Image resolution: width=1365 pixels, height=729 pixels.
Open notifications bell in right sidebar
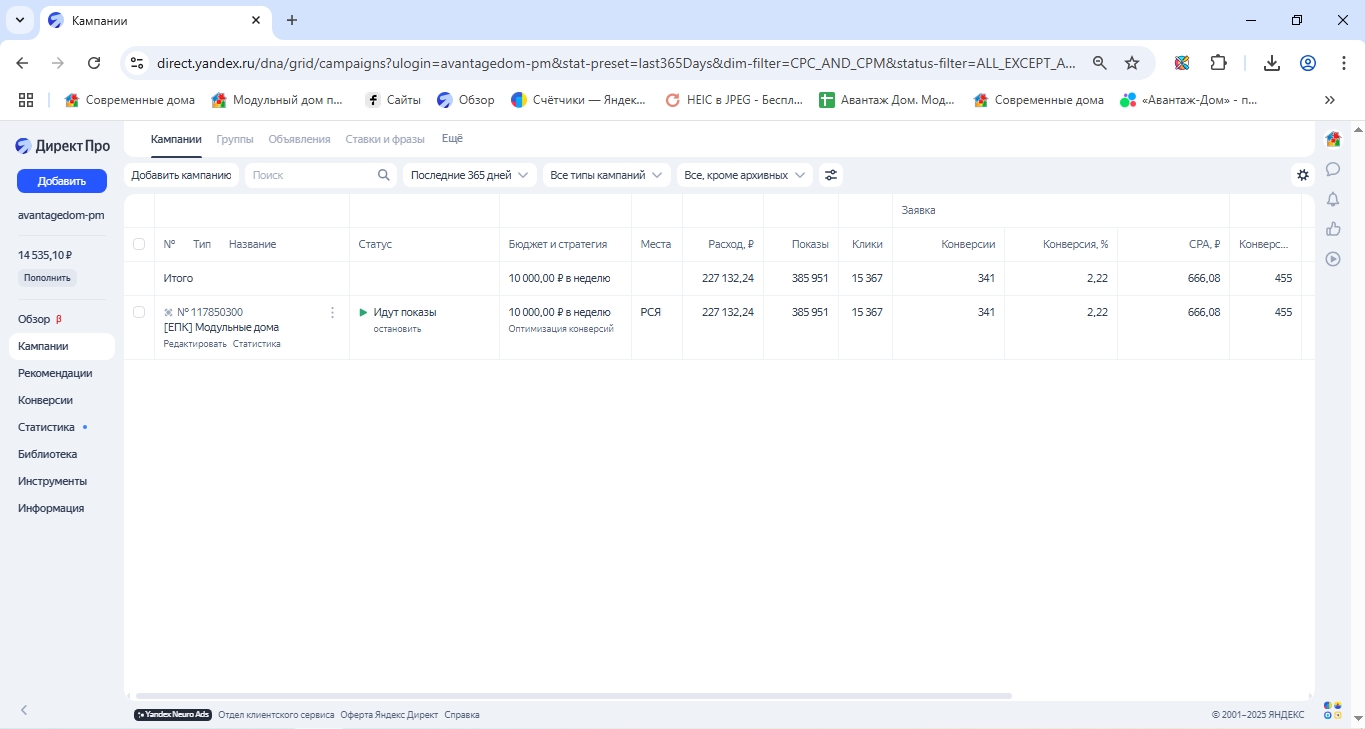1332,199
